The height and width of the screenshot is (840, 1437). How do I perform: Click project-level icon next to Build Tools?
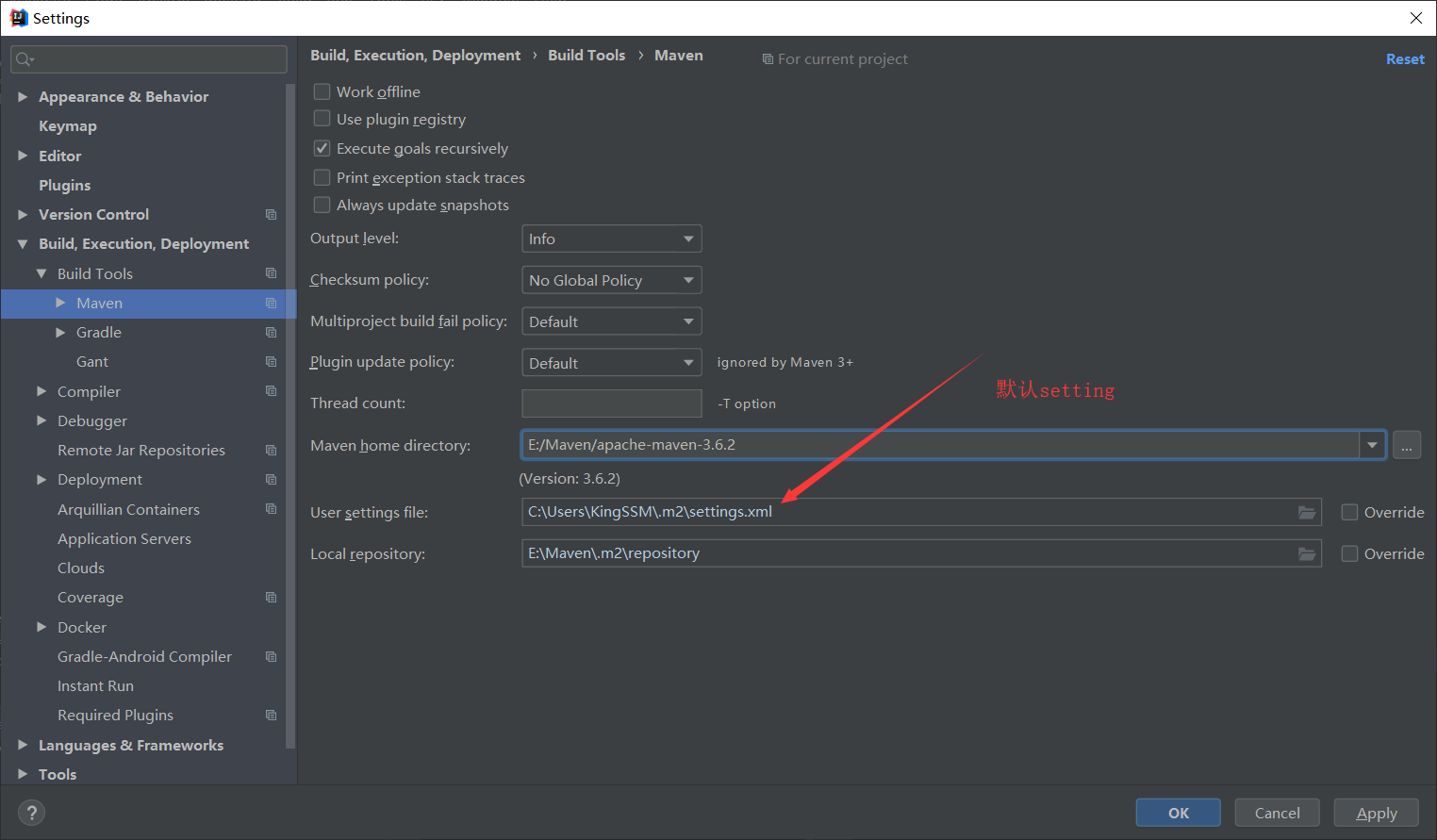pyautogui.click(x=271, y=273)
